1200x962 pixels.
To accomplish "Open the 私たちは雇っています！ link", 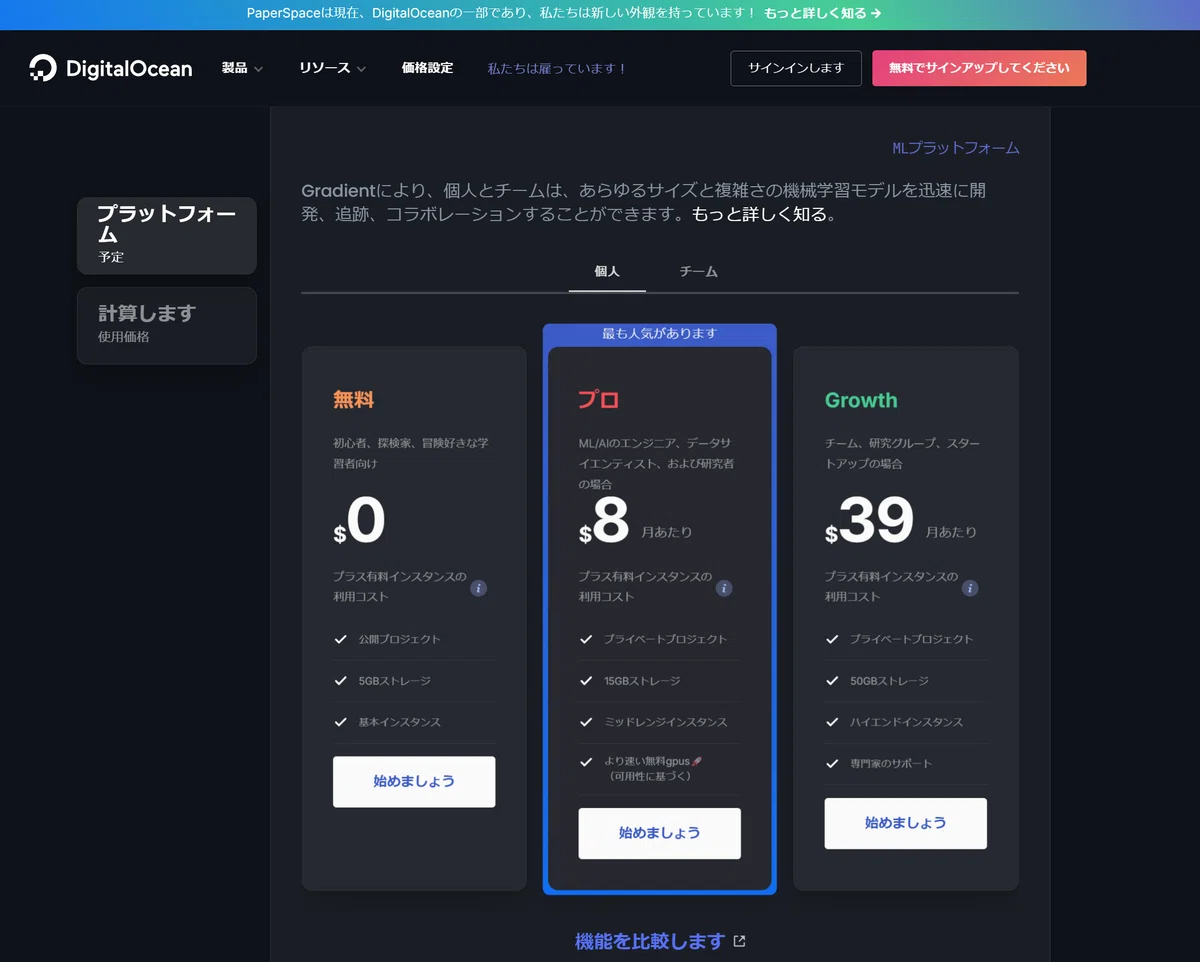I will [557, 69].
